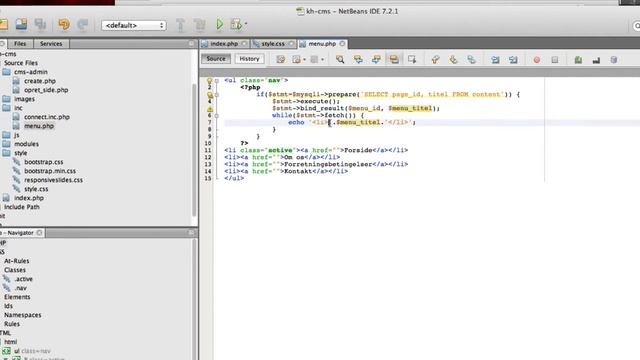This screenshot has height=360, width=640.
Task: Click the orange Undo arrow icon
Action: tap(64, 24)
